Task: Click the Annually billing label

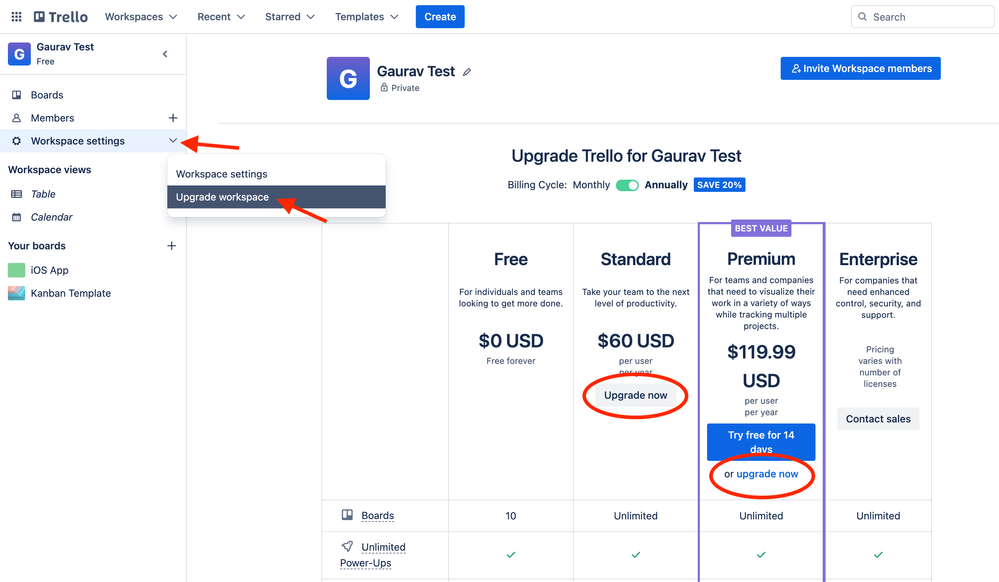Action: pyautogui.click(x=666, y=185)
